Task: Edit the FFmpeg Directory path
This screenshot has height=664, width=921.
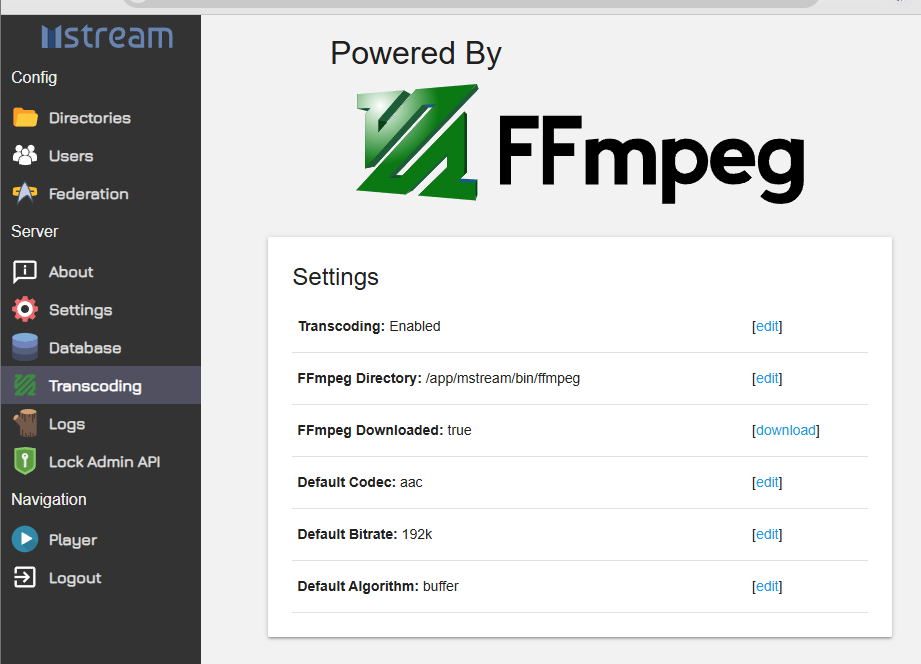Action: [767, 378]
